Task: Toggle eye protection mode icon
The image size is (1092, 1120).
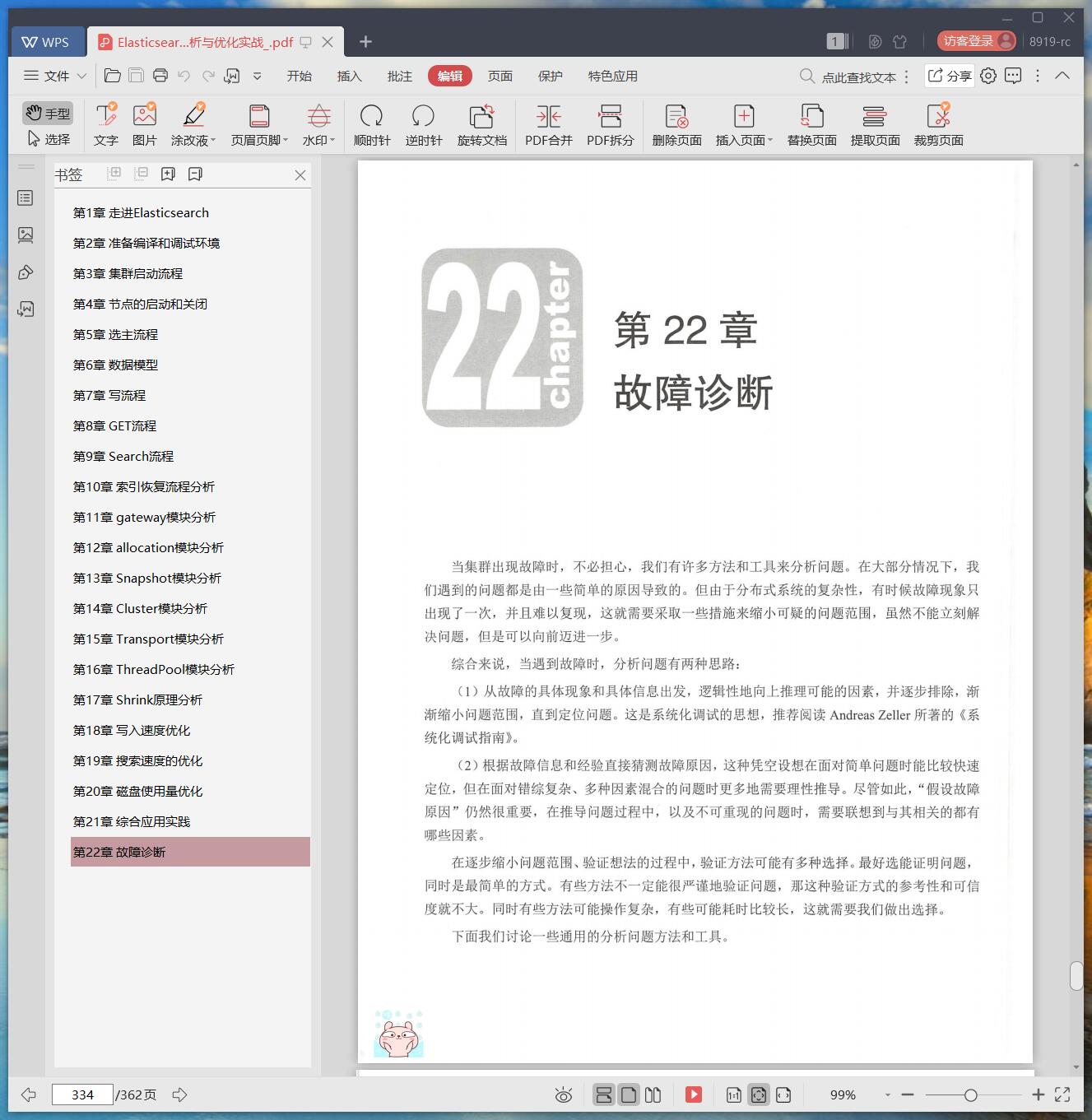Action: (564, 1094)
